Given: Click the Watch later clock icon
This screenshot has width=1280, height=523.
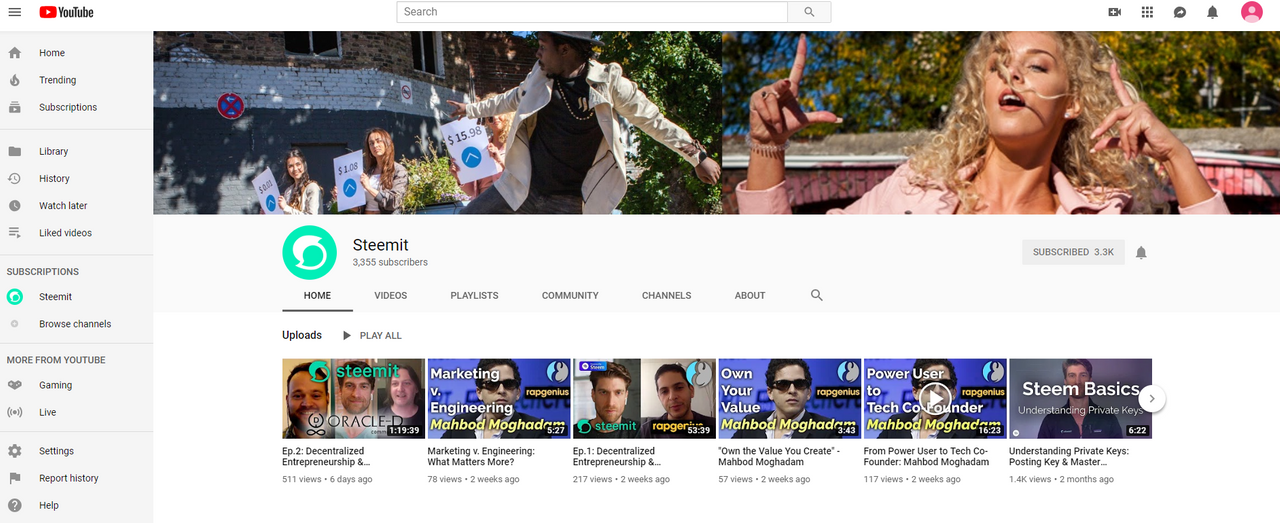Looking at the screenshot, I should 15,206.
